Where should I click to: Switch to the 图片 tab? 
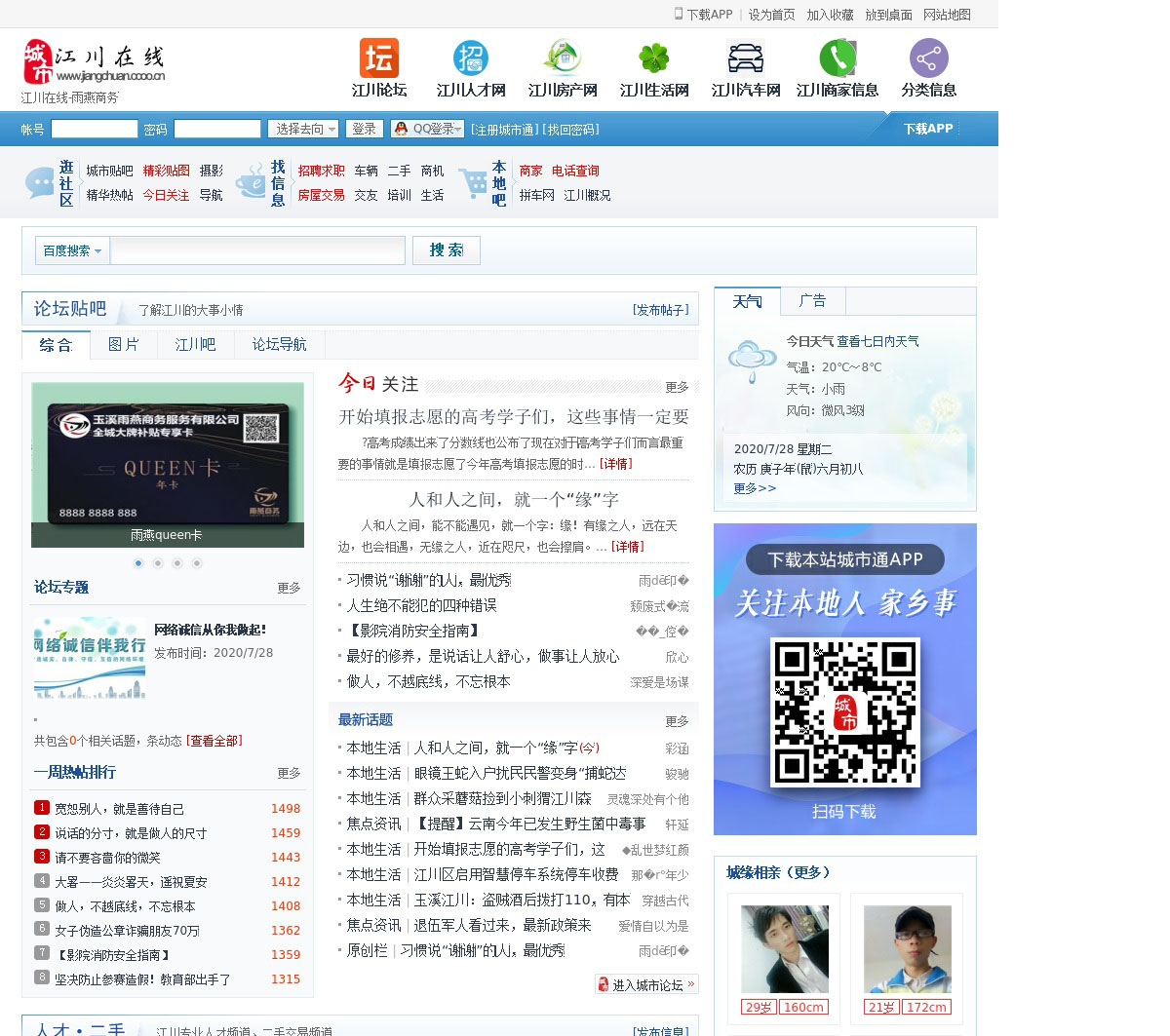click(x=124, y=345)
